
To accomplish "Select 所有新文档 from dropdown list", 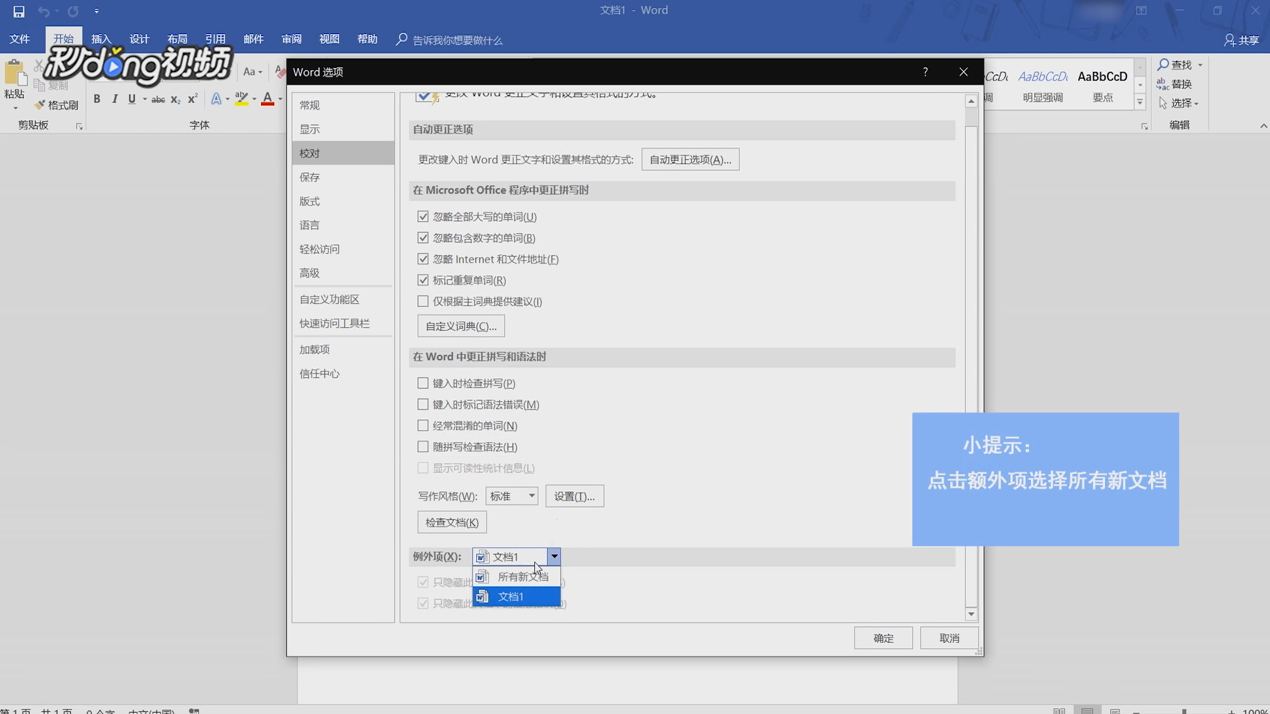I will pos(516,577).
